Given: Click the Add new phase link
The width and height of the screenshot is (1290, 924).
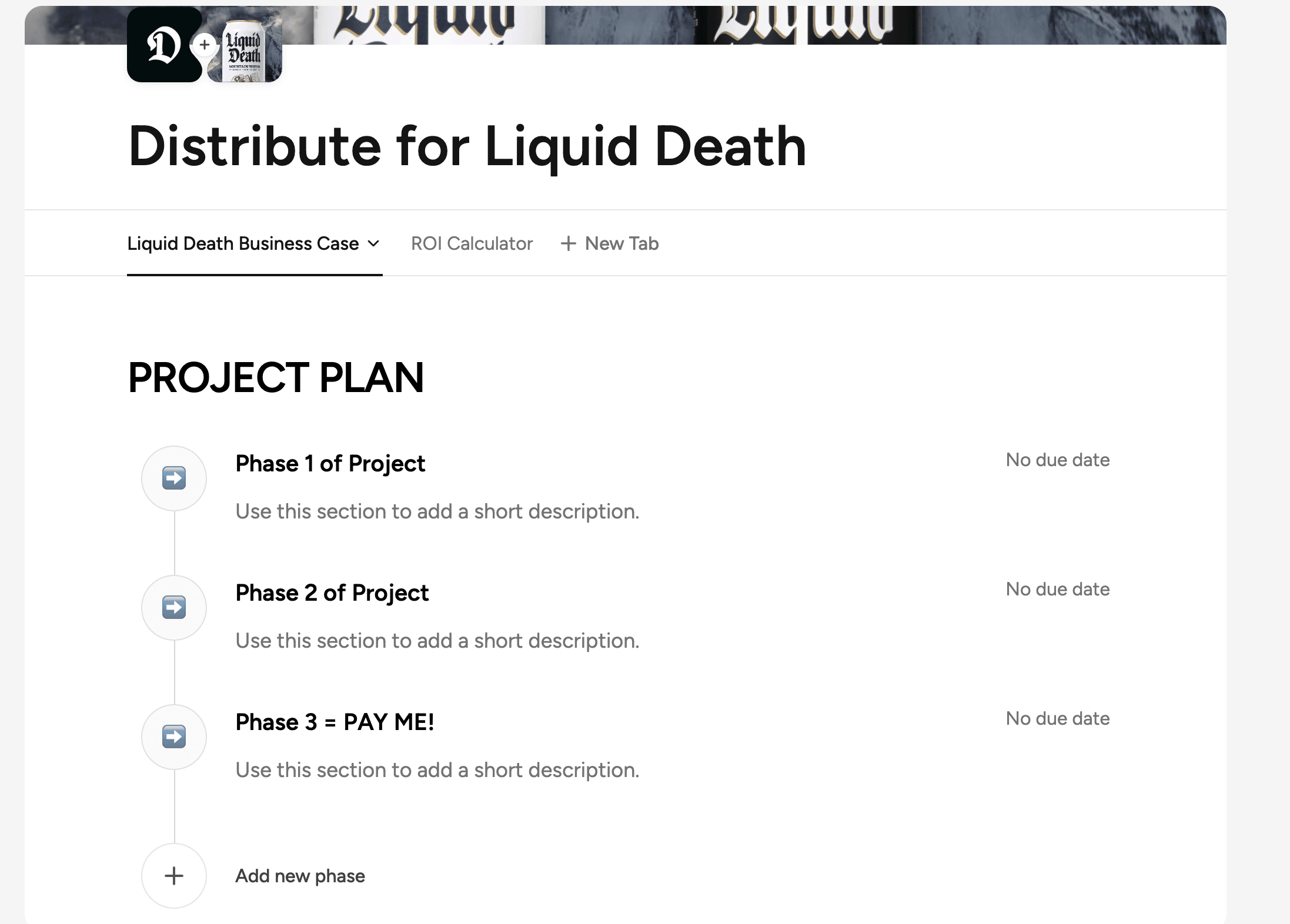Looking at the screenshot, I should [300, 876].
